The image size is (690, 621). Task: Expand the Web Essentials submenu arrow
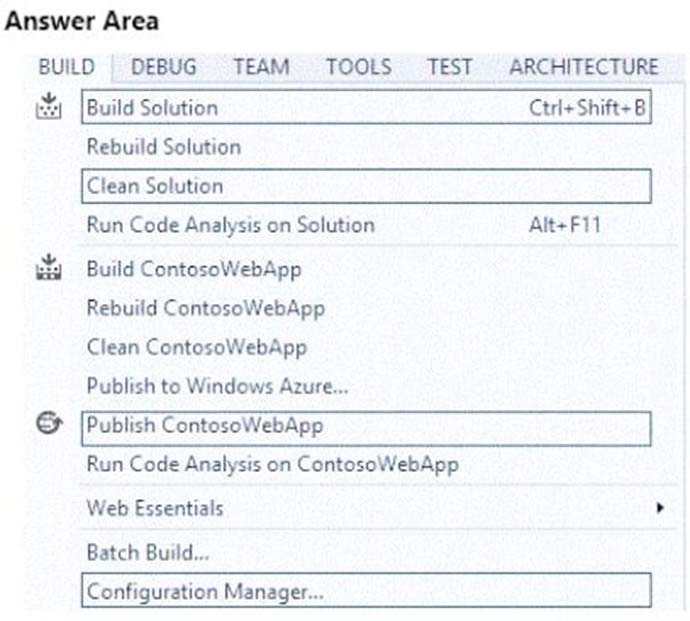pyautogui.click(x=659, y=508)
